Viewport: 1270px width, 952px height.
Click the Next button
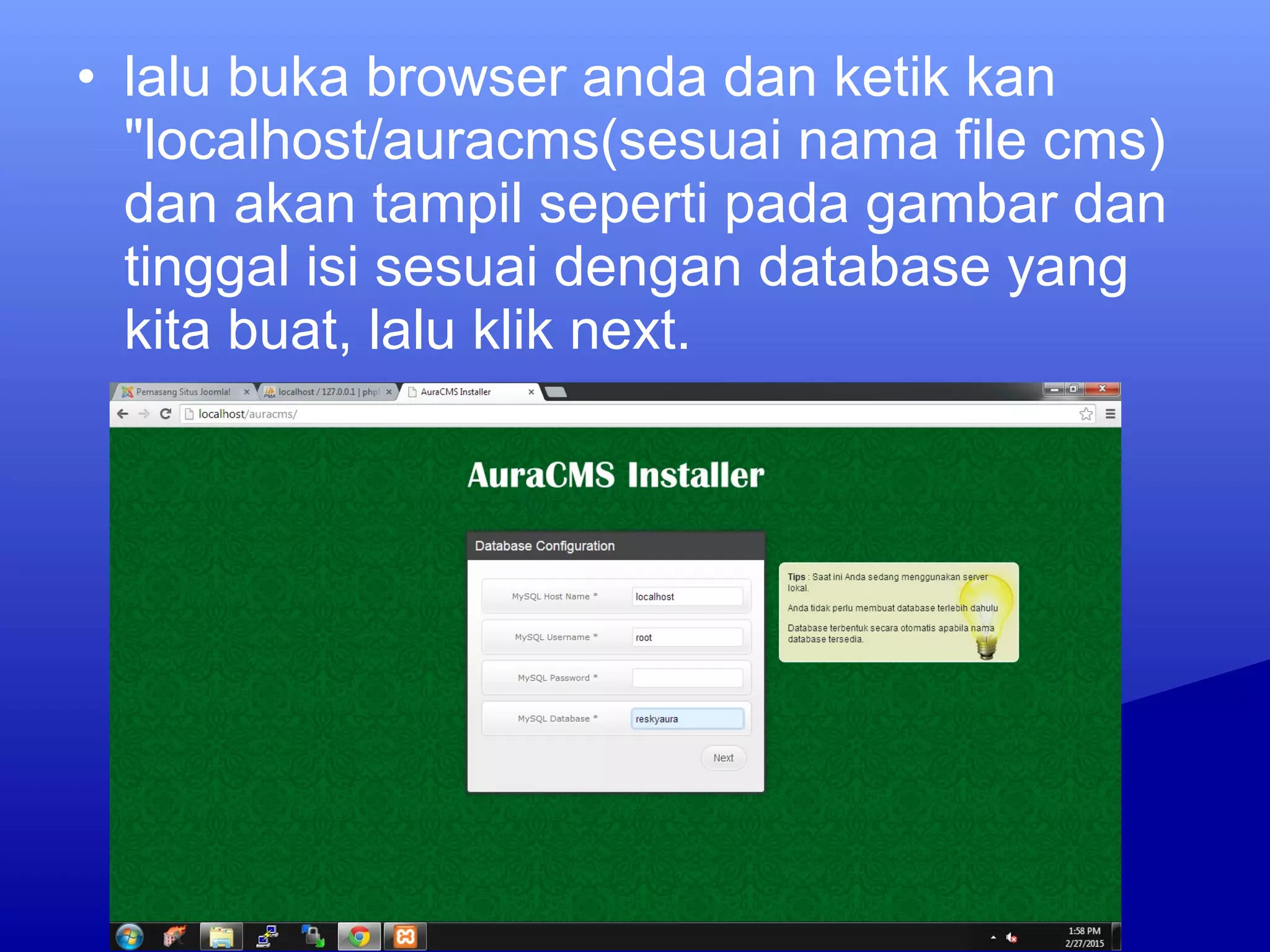(x=723, y=758)
